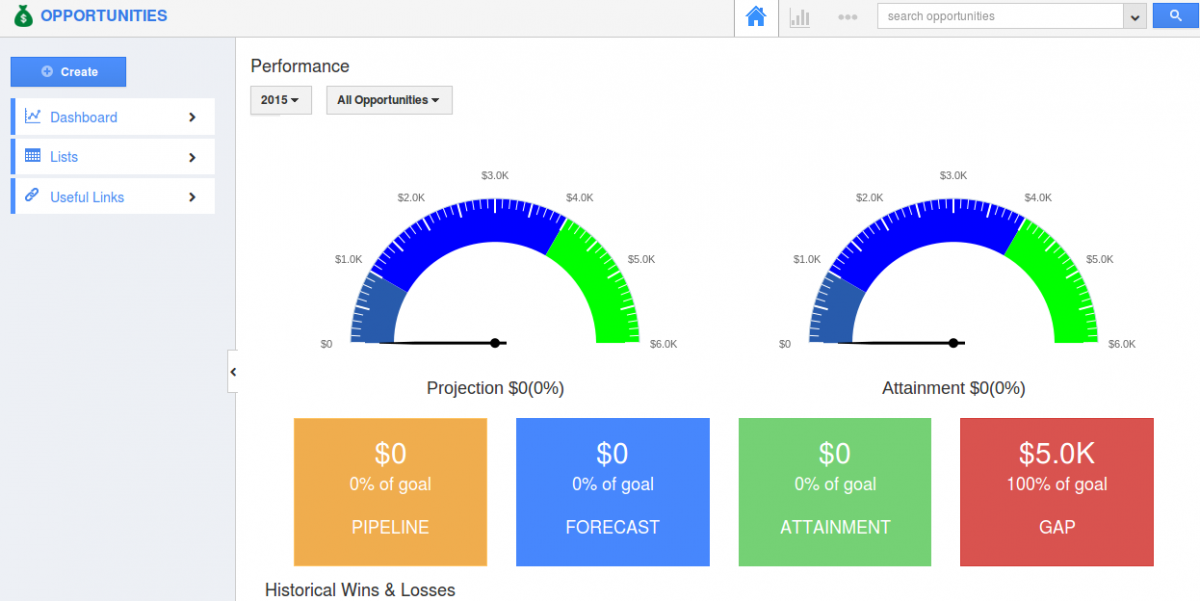This screenshot has width=1200, height=601.
Task: Expand the Useful Links chevron
Action: coord(192,196)
